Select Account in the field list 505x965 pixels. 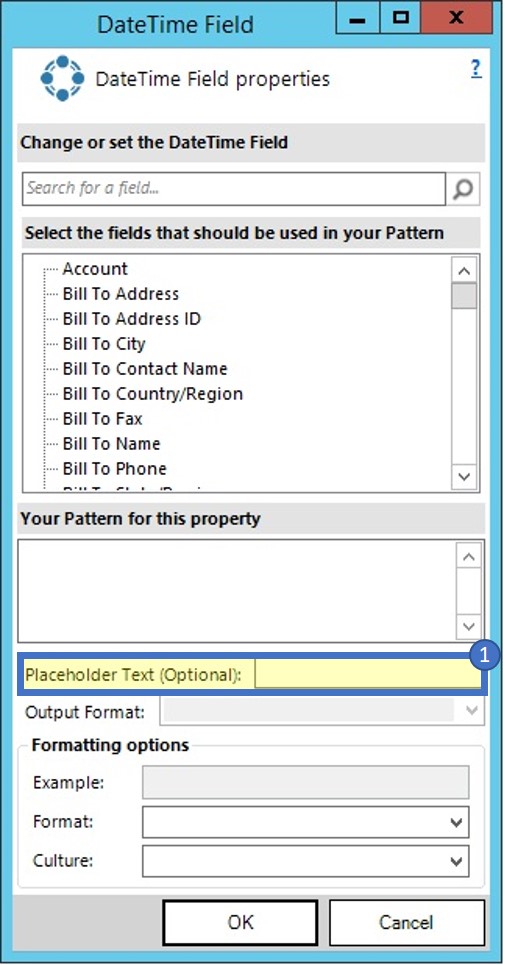(x=95, y=269)
